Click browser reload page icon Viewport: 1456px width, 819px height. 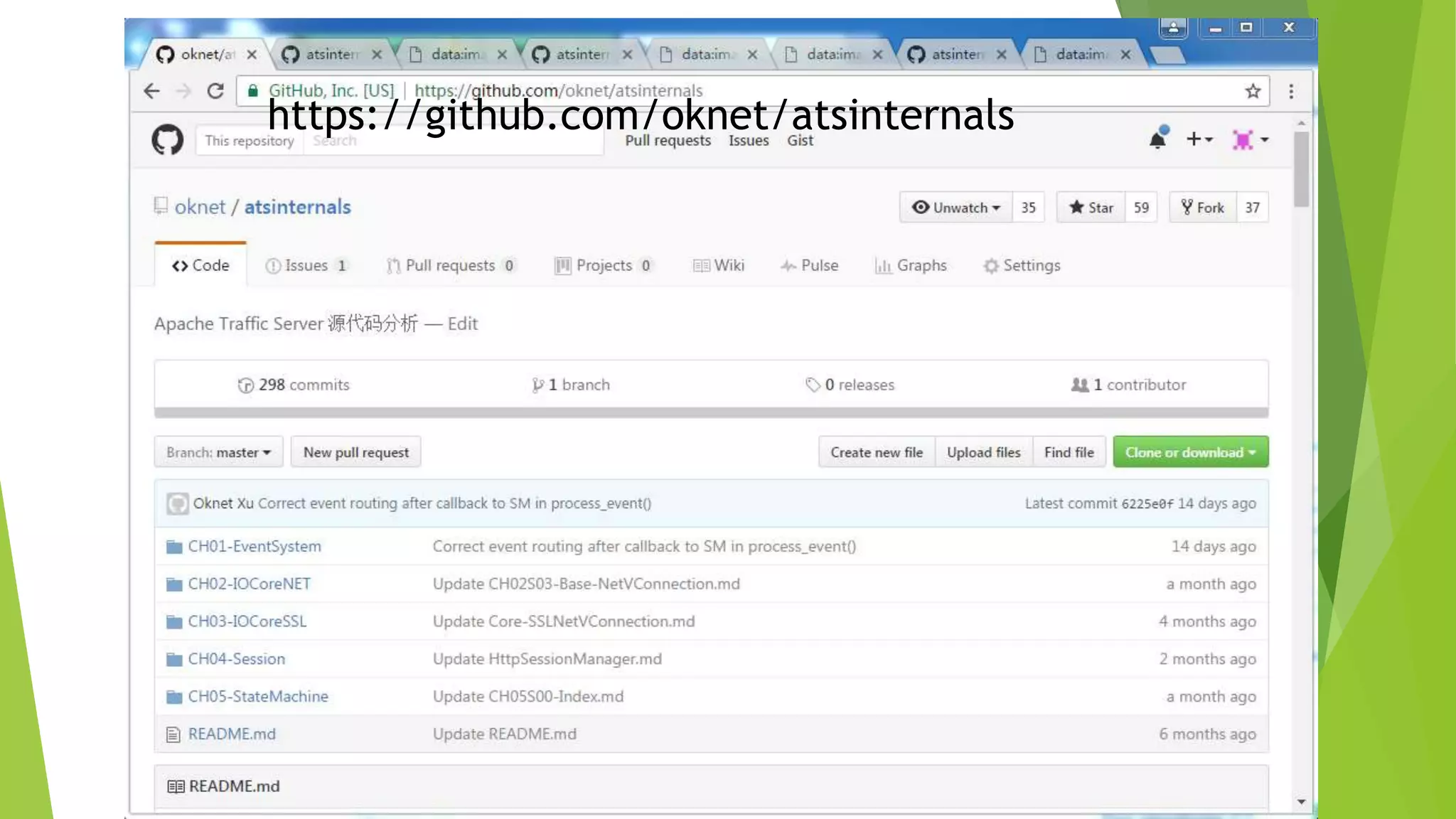[215, 91]
